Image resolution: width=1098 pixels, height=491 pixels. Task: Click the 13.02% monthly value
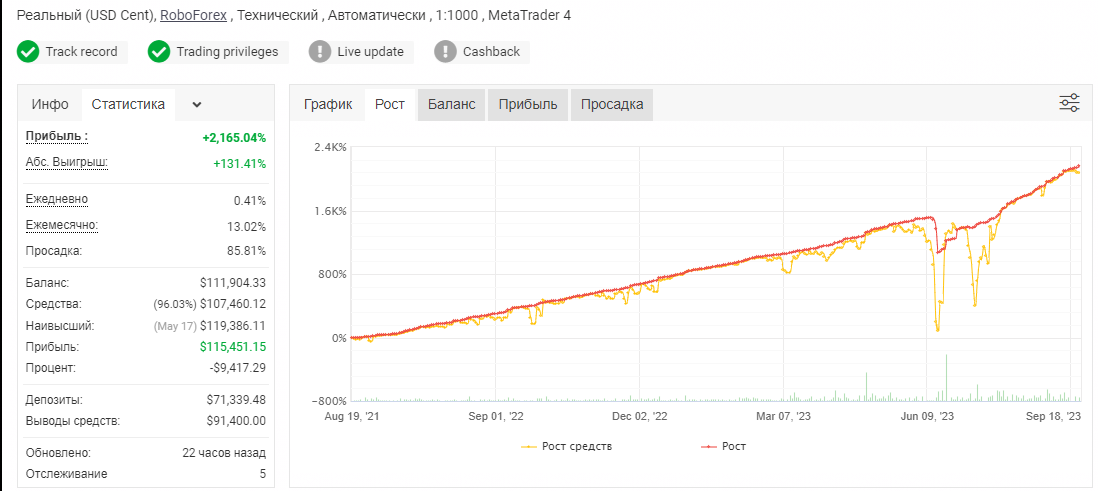tap(246, 227)
